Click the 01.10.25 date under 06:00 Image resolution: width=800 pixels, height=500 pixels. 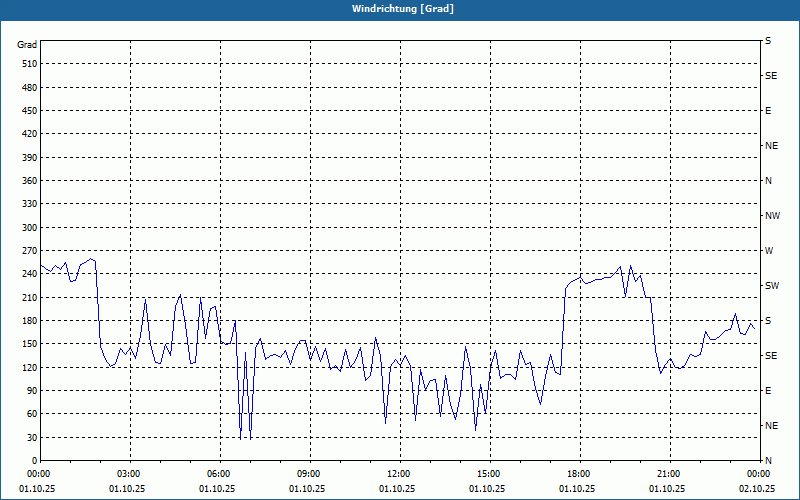(217, 489)
